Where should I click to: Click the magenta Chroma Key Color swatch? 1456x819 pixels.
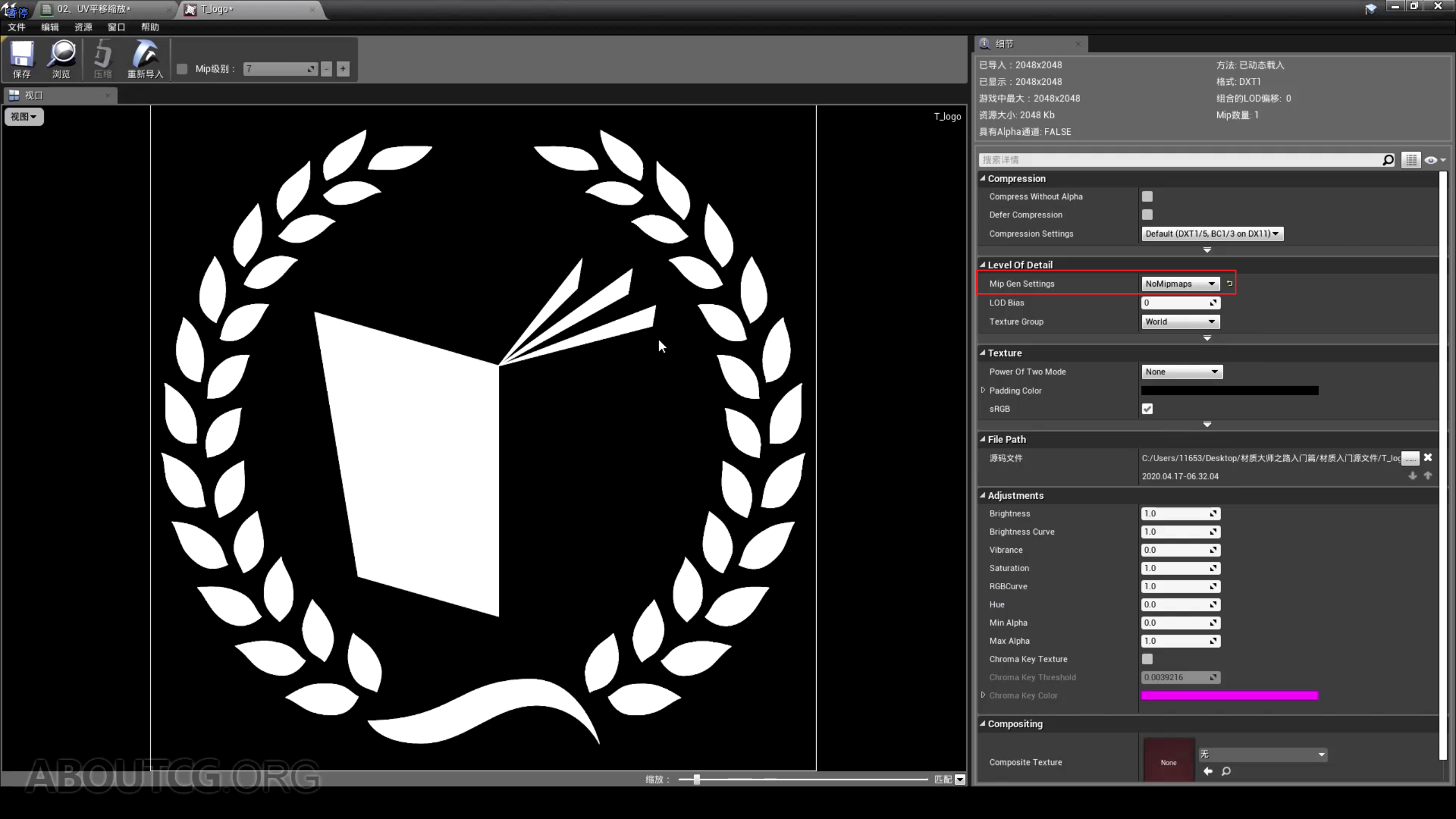[1230, 695]
